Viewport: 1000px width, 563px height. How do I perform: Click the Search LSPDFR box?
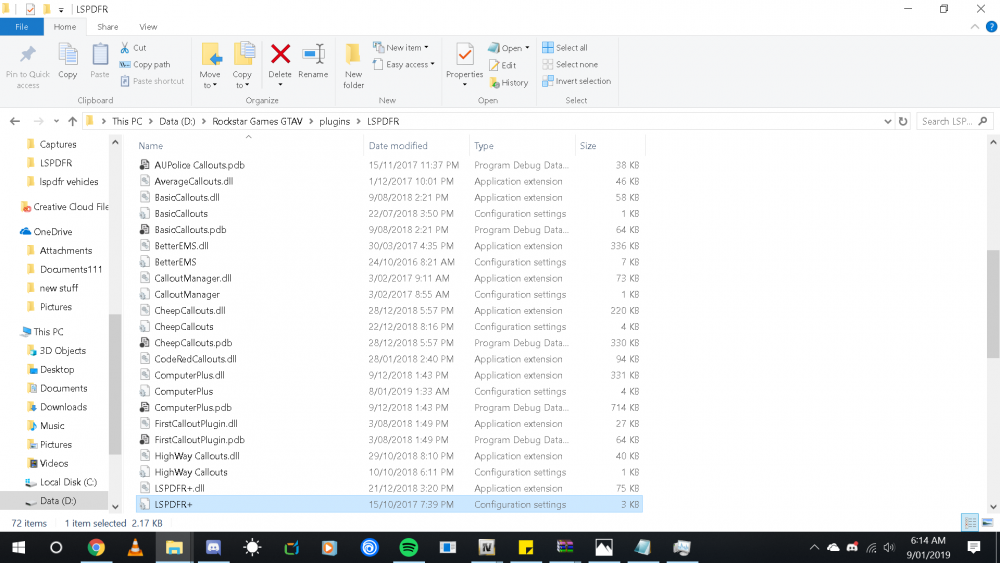pyautogui.click(x=954, y=121)
